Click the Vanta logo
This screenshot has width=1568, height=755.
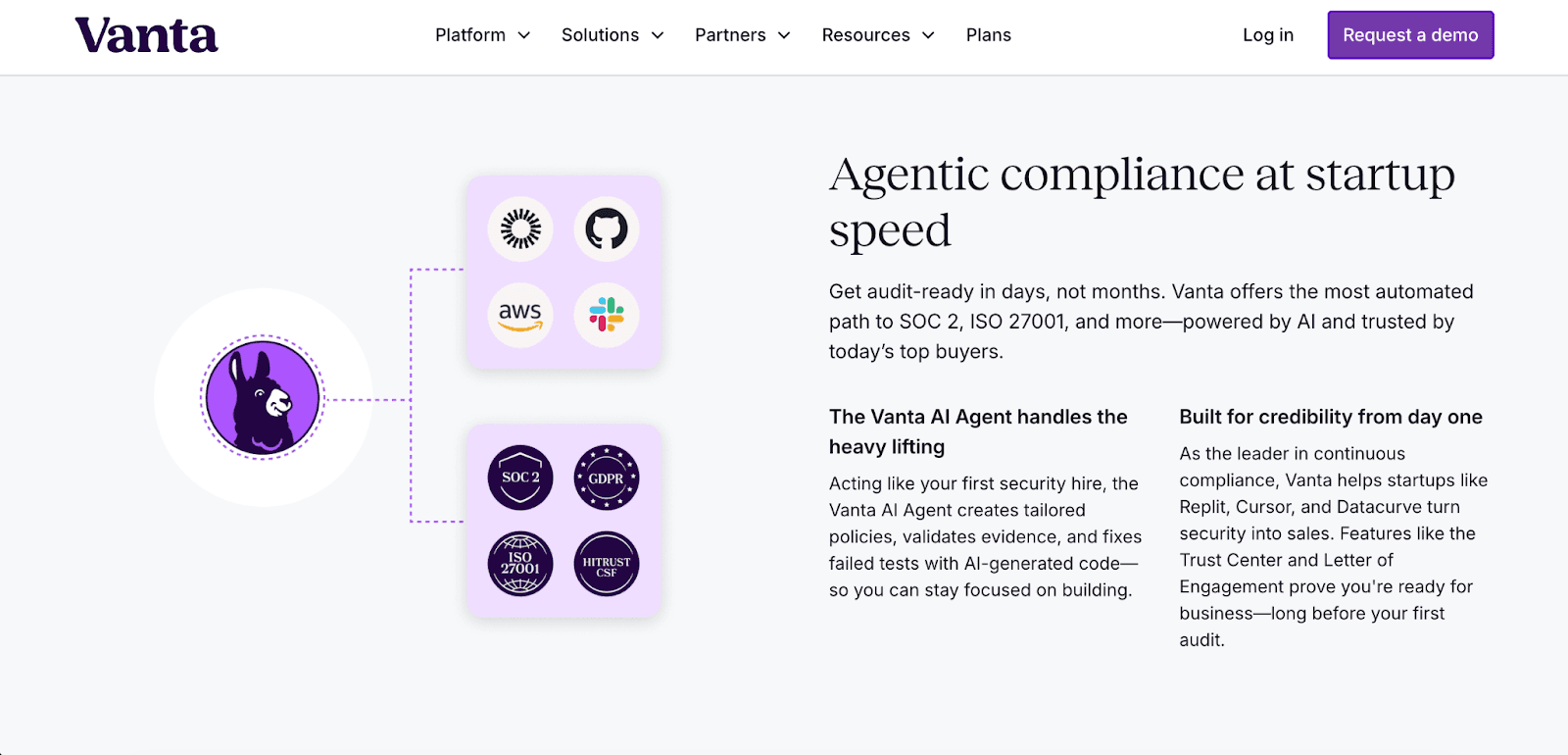pos(146,35)
